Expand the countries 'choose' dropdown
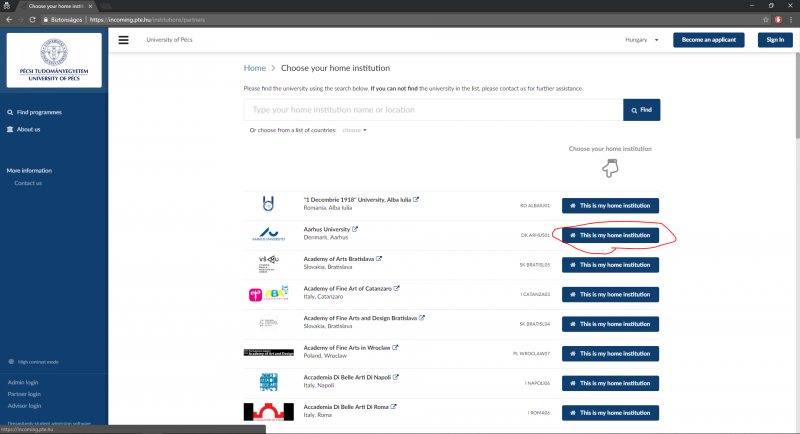Screen dimensions: 800x434 pos(354,130)
